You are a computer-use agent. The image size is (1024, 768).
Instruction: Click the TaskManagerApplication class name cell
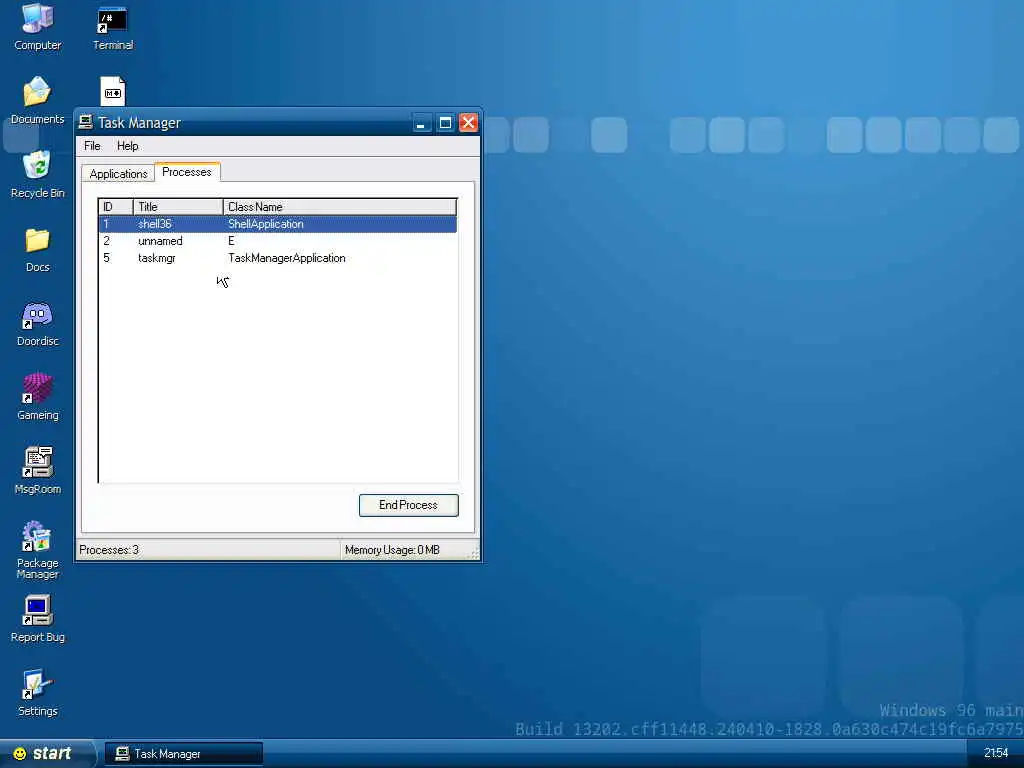click(x=287, y=258)
